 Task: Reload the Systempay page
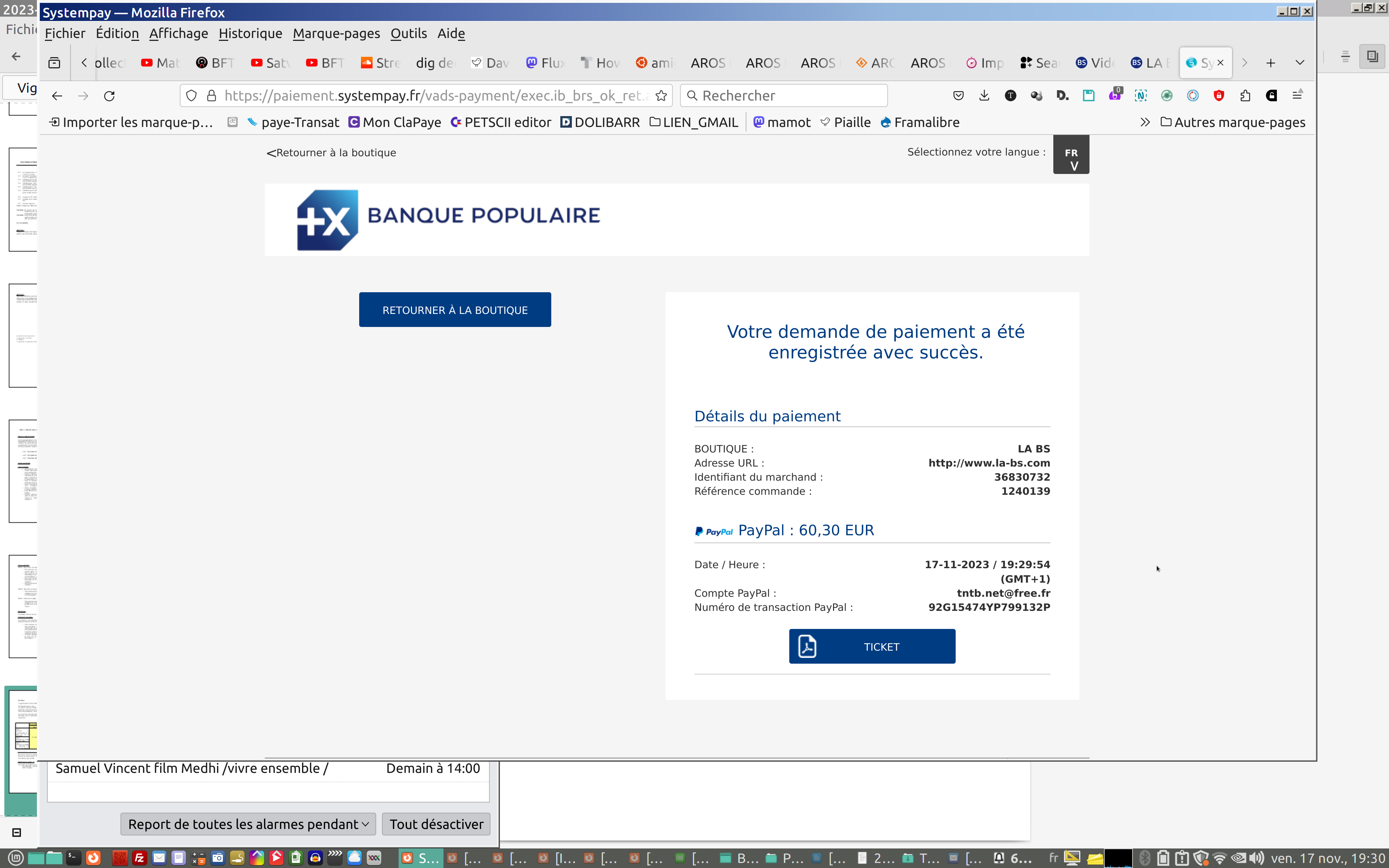pos(109,96)
